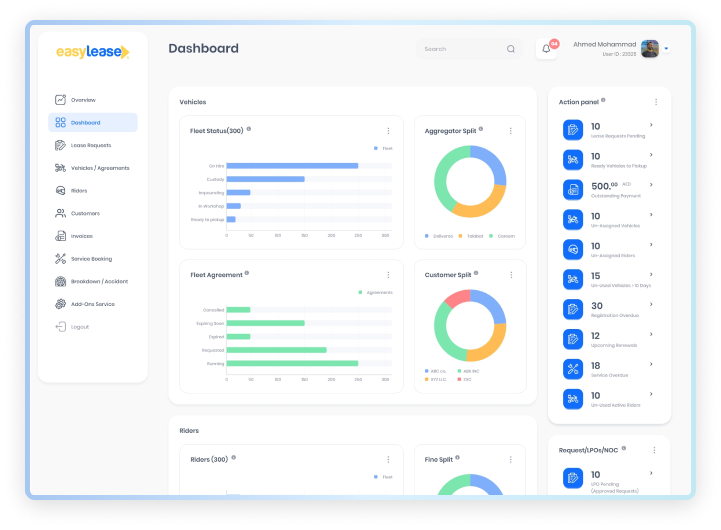Click the Ready Vehicles to Pickup icon
The image size is (721, 530).
(x=573, y=159)
